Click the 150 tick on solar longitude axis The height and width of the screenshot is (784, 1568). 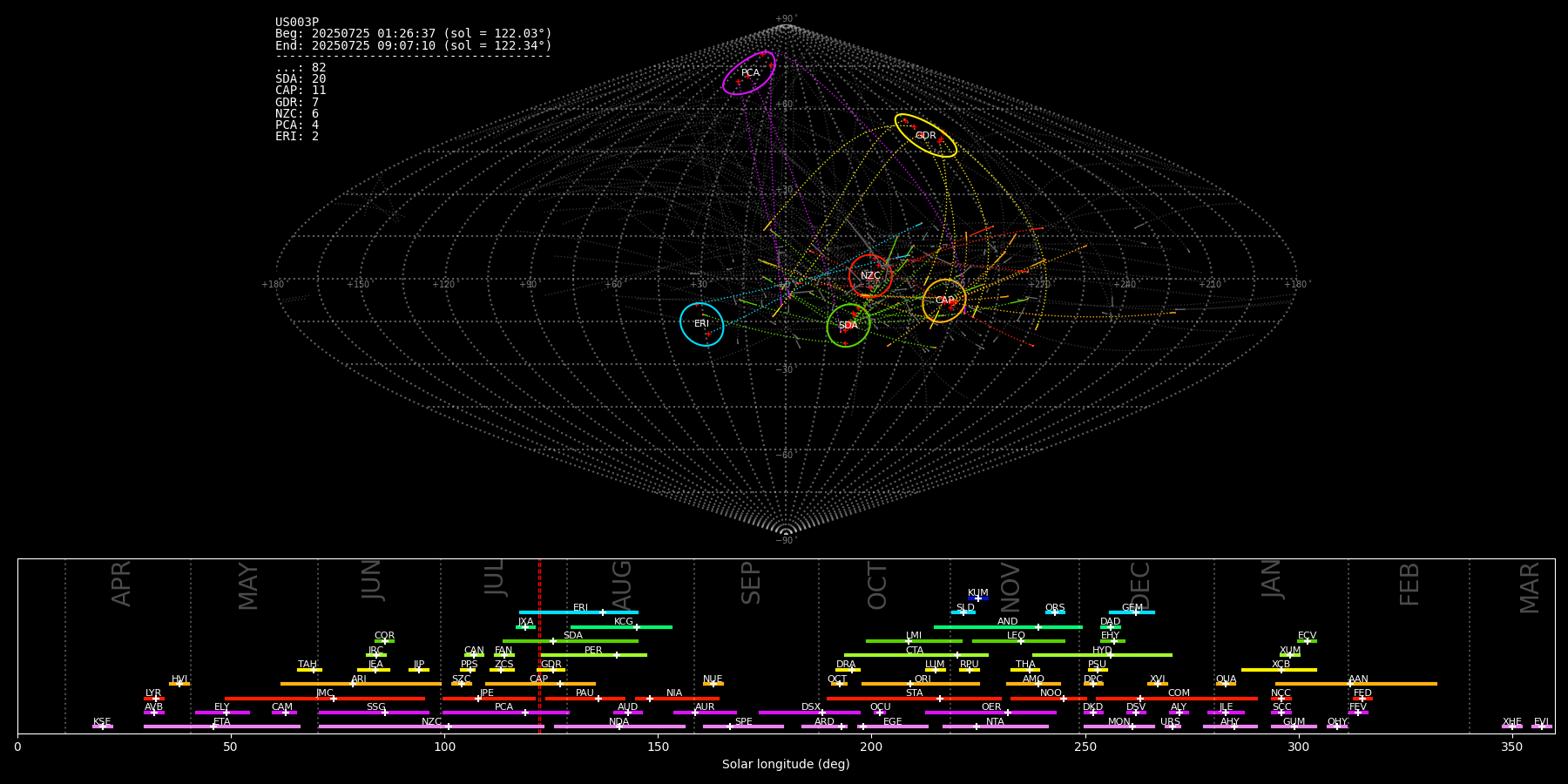(x=658, y=747)
